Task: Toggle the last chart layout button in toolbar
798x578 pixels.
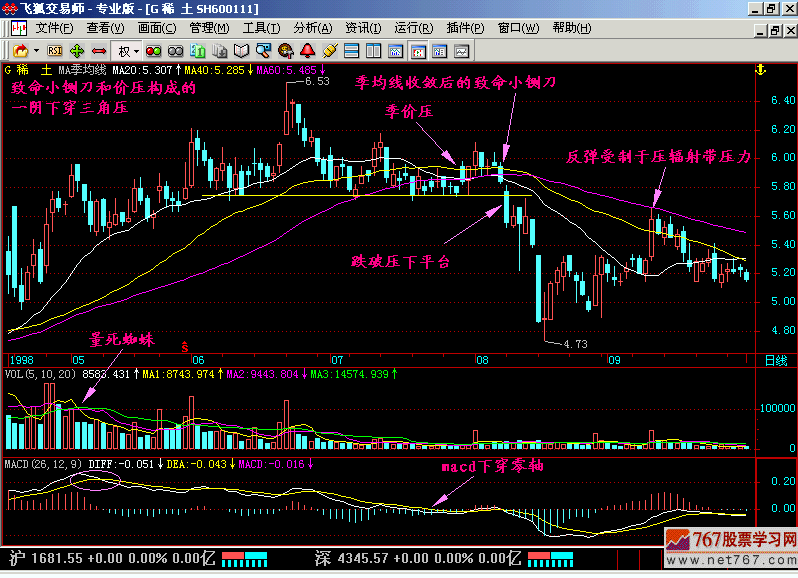Action: [x=461, y=50]
